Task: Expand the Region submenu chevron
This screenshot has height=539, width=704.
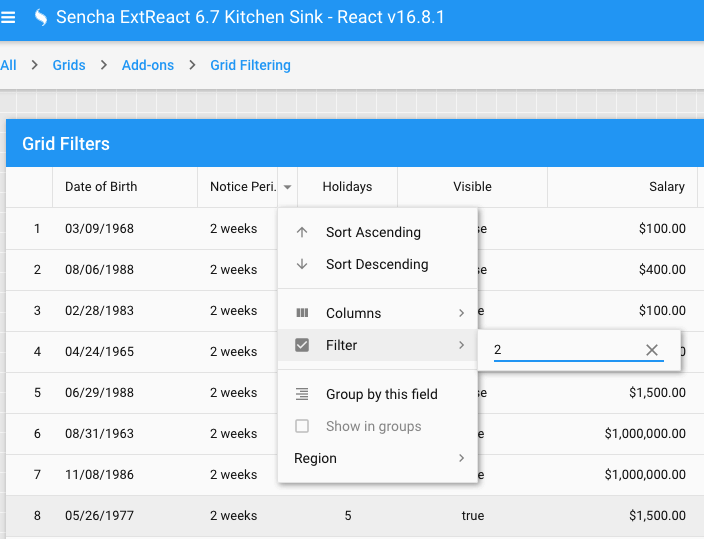Action: pos(461,458)
